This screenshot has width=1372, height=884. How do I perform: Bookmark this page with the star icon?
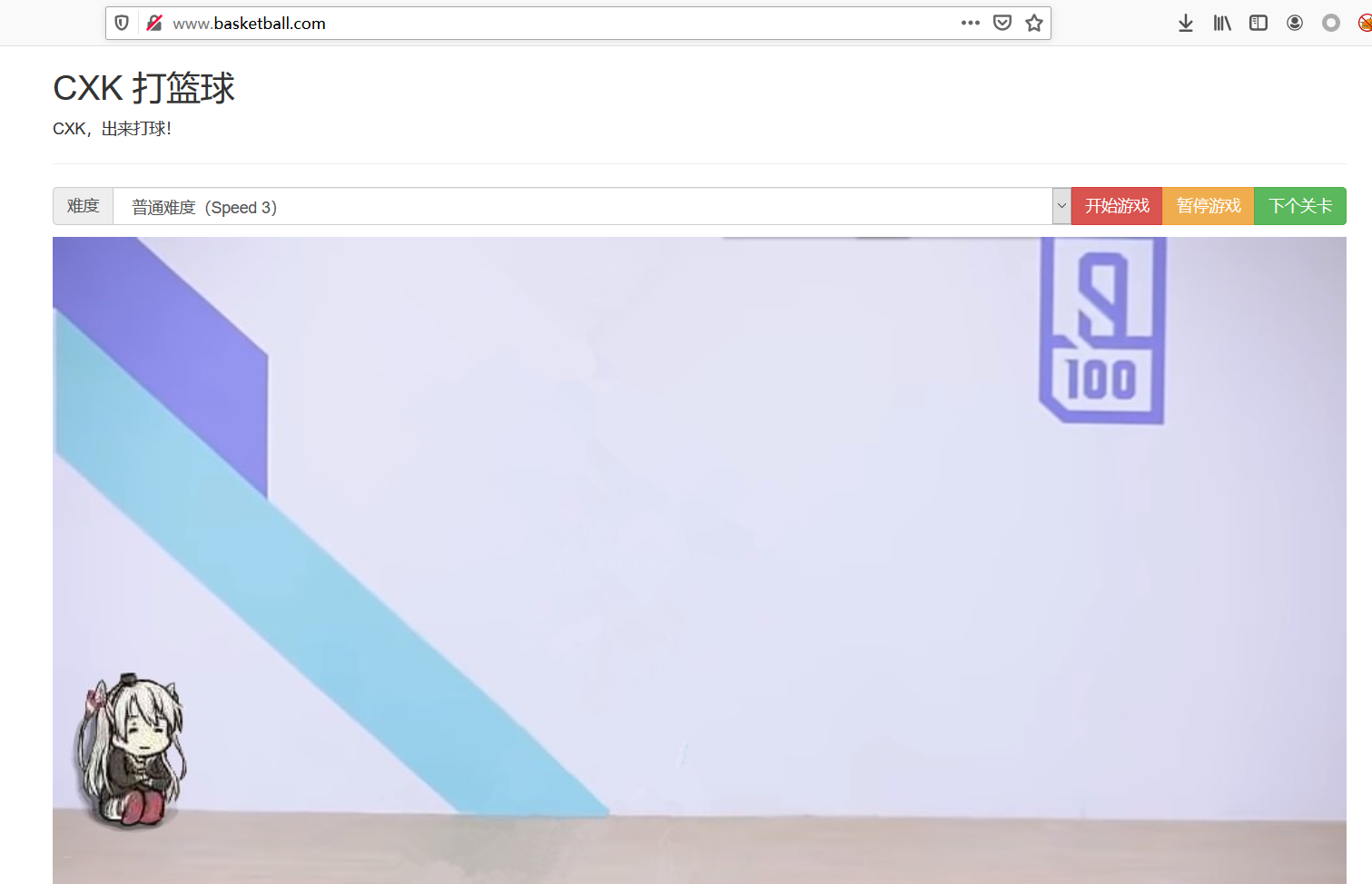(x=1034, y=23)
